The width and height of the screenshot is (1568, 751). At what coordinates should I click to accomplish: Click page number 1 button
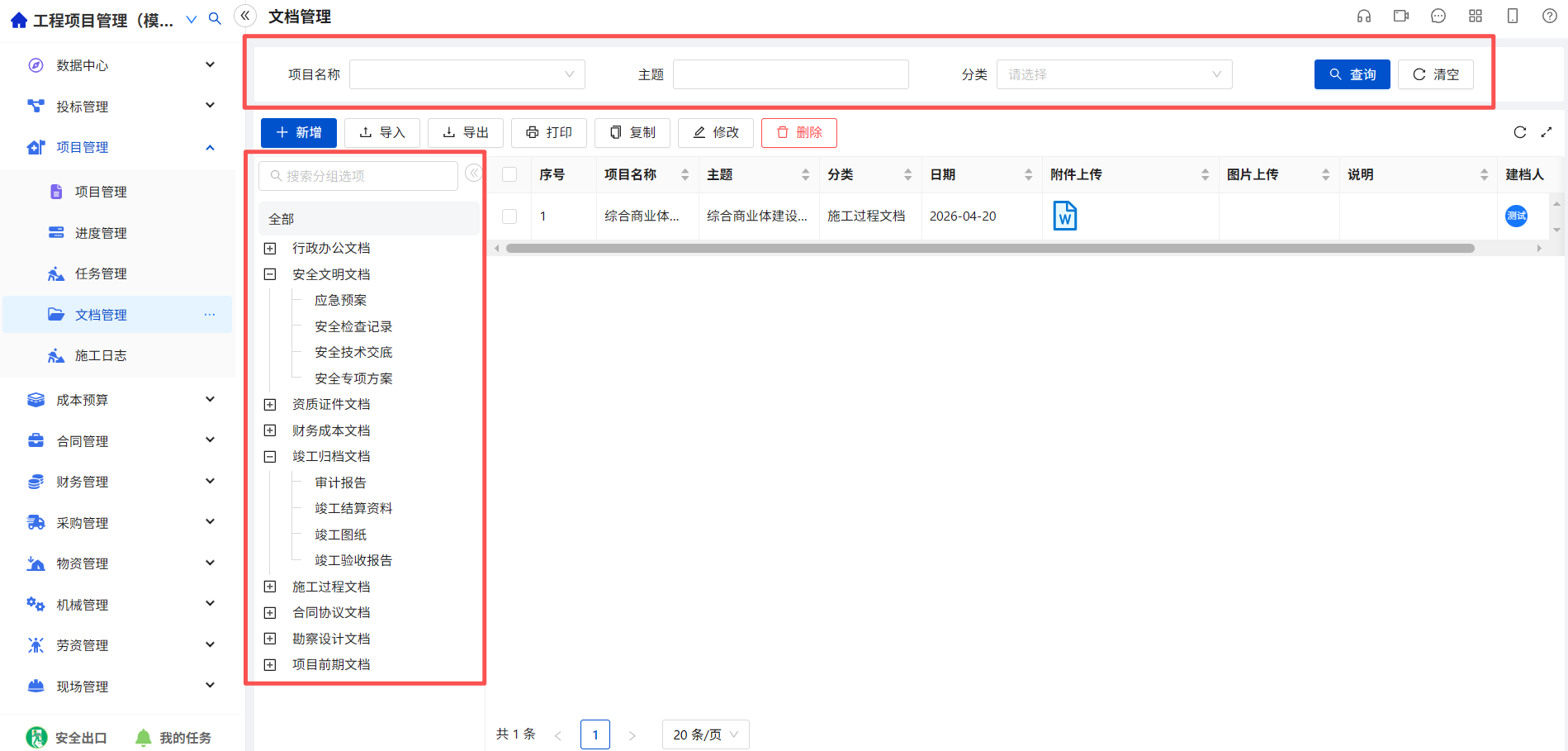coord(595,734)
